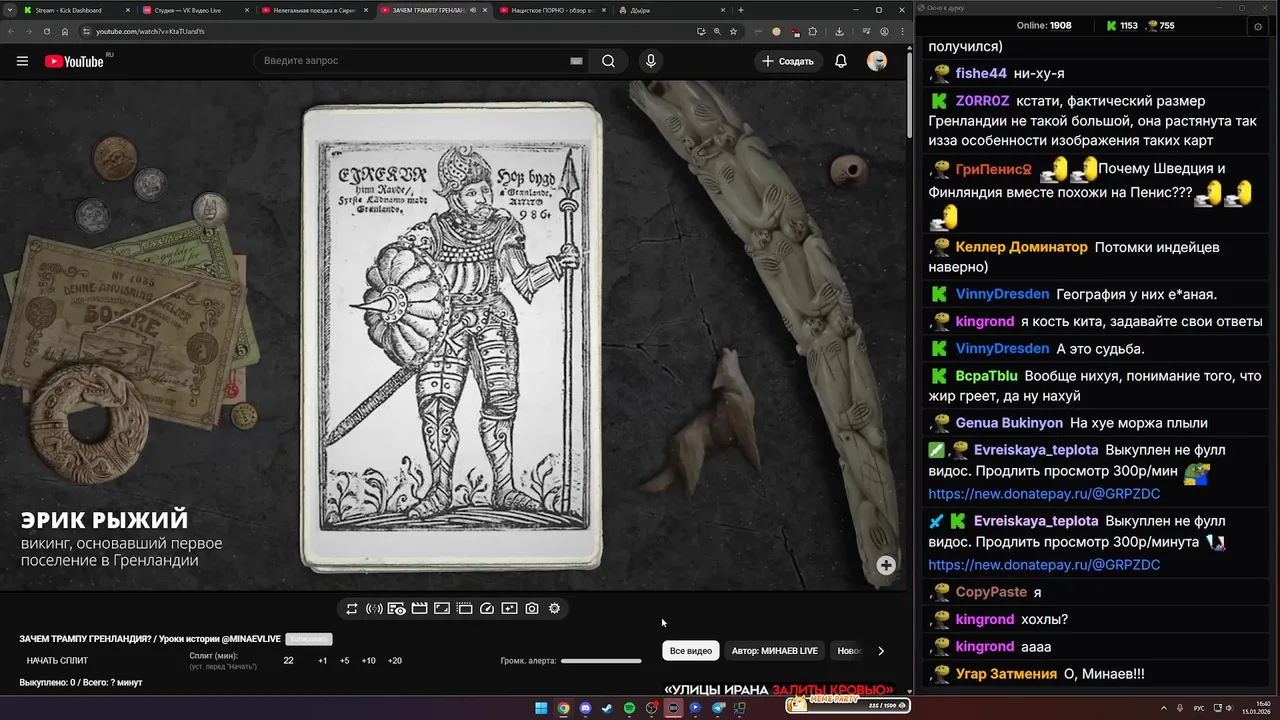Open Discord from the taskbar
The image size is (1280, 720).
585,708
